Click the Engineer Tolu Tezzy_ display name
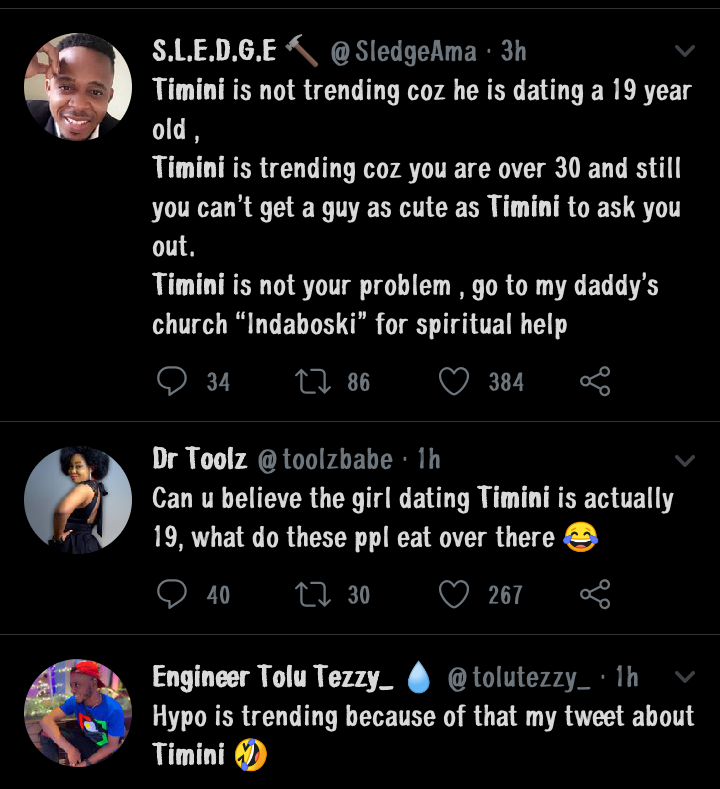This screenshot has height=789, width=720. pos(272,678)
